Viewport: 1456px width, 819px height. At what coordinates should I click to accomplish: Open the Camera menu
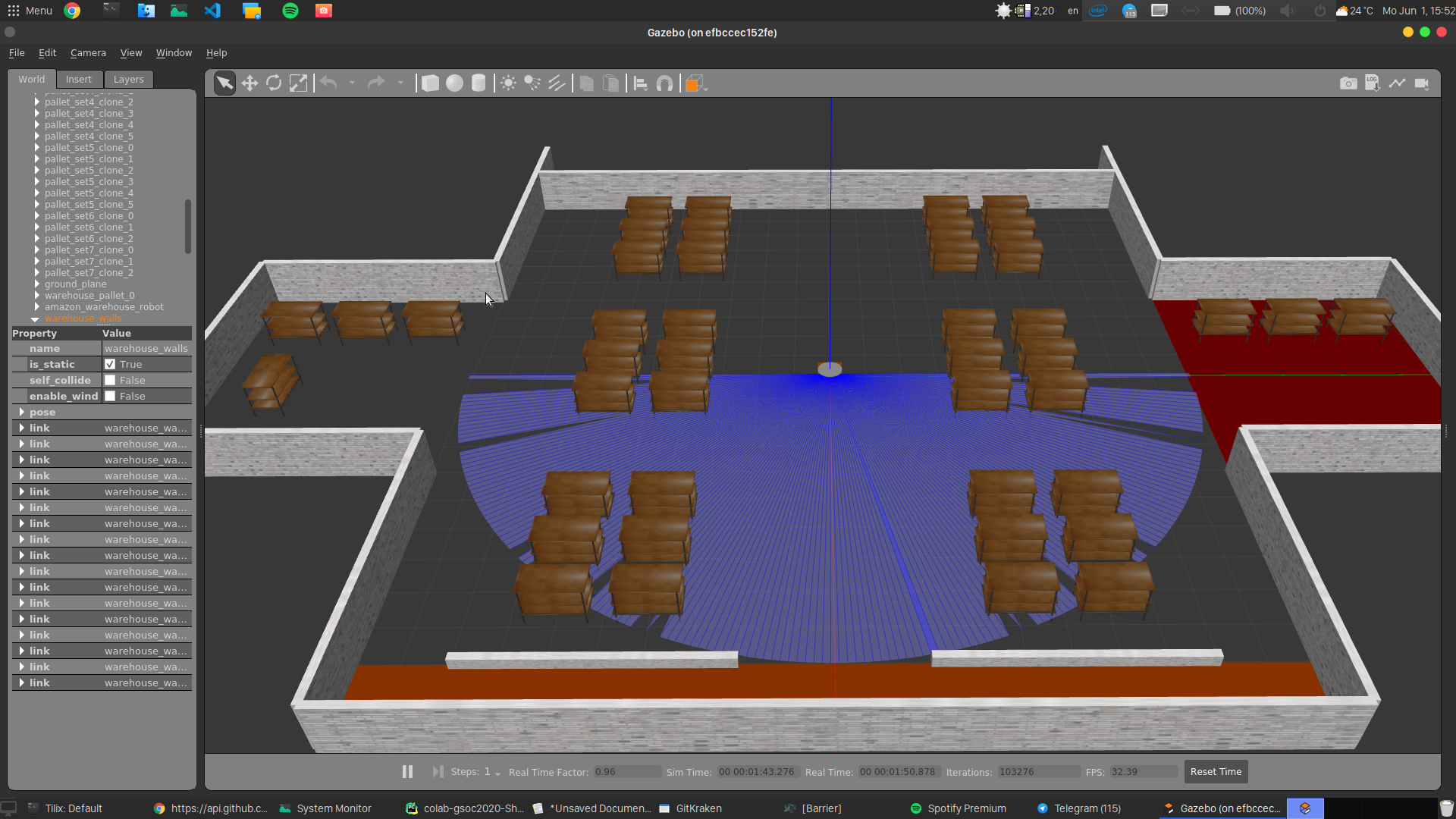tap(88, 53)
